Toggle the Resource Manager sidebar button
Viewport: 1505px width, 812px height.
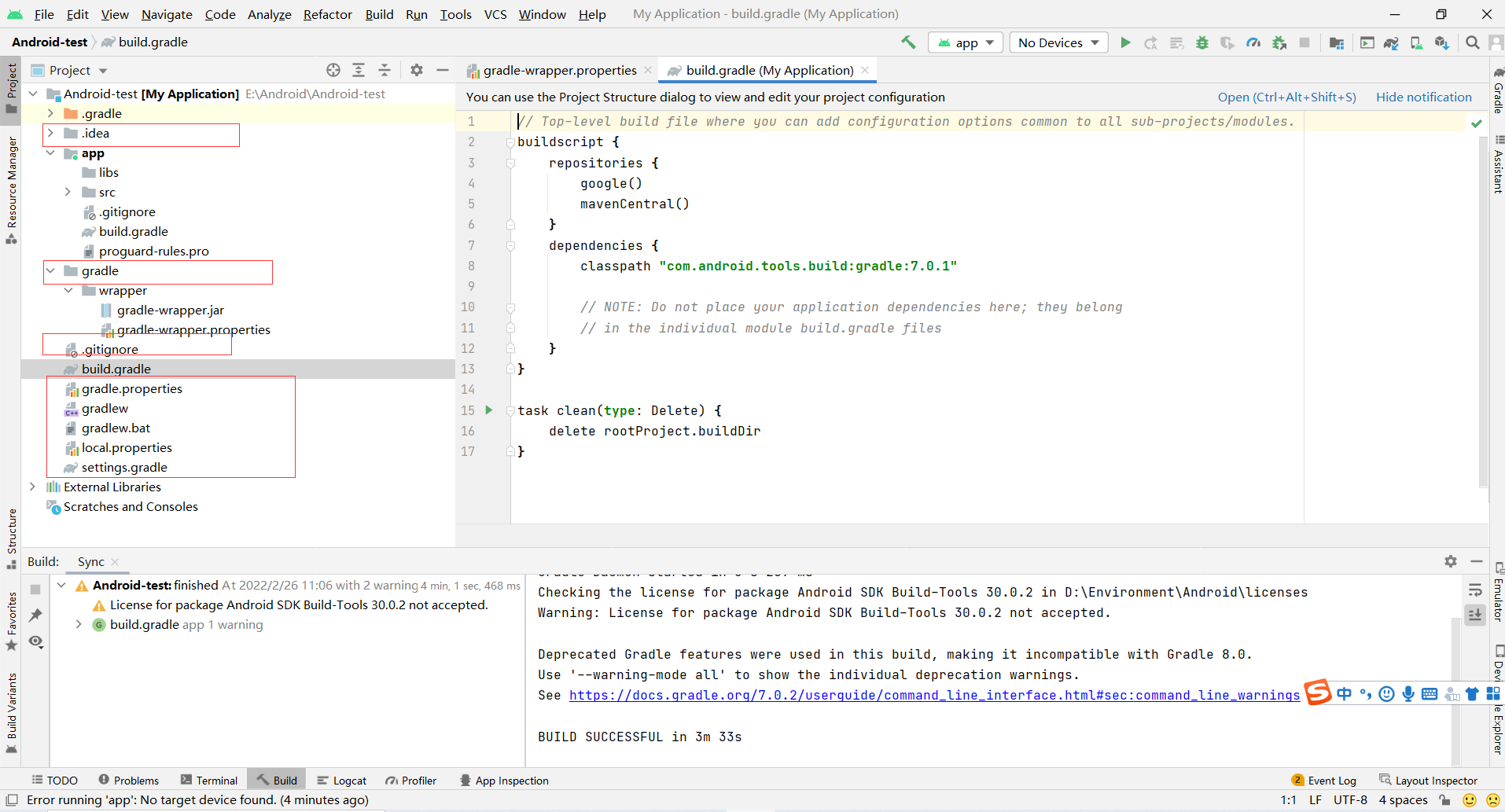(x=11, y=189)
